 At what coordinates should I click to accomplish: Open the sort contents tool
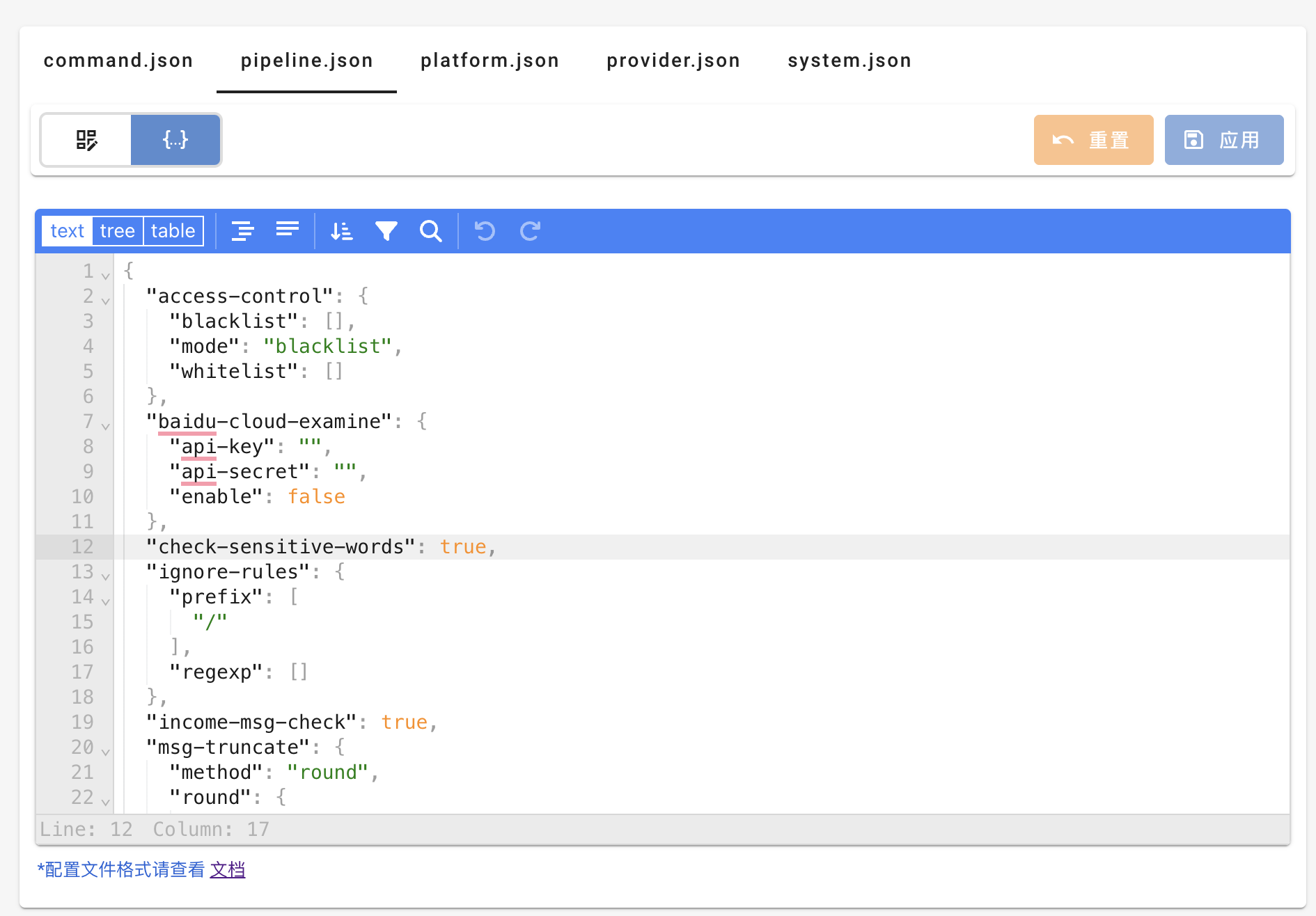341,231
